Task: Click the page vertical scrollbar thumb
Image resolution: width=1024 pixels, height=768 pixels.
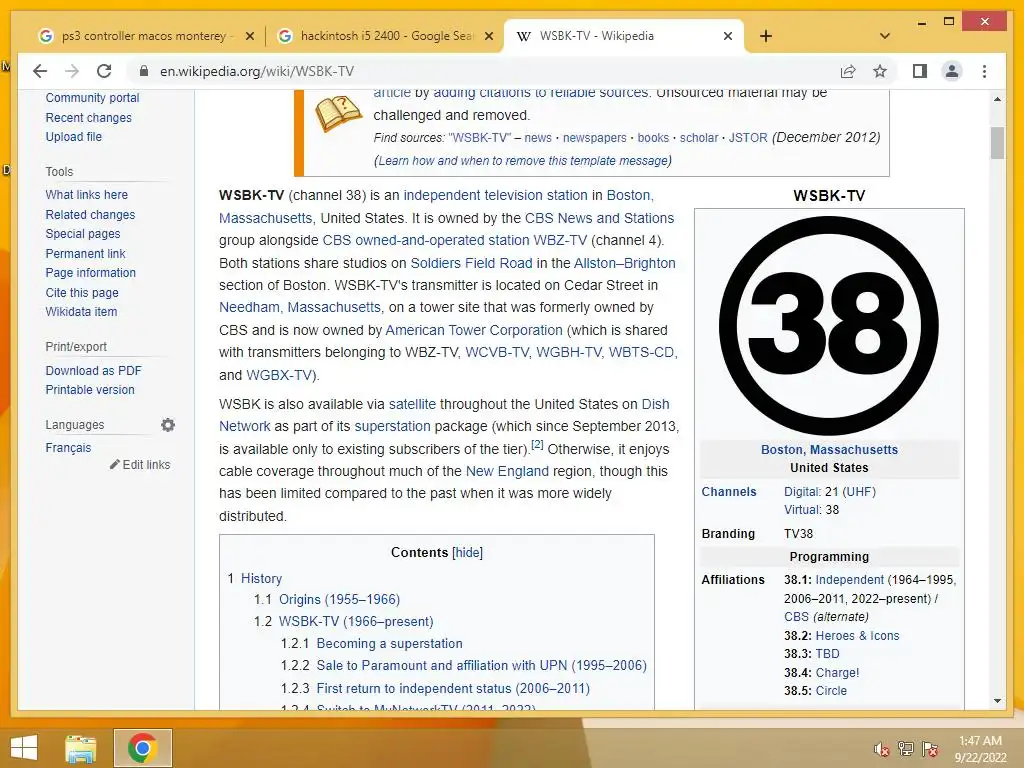Action: pyautogui.click(x=997, y=143)
